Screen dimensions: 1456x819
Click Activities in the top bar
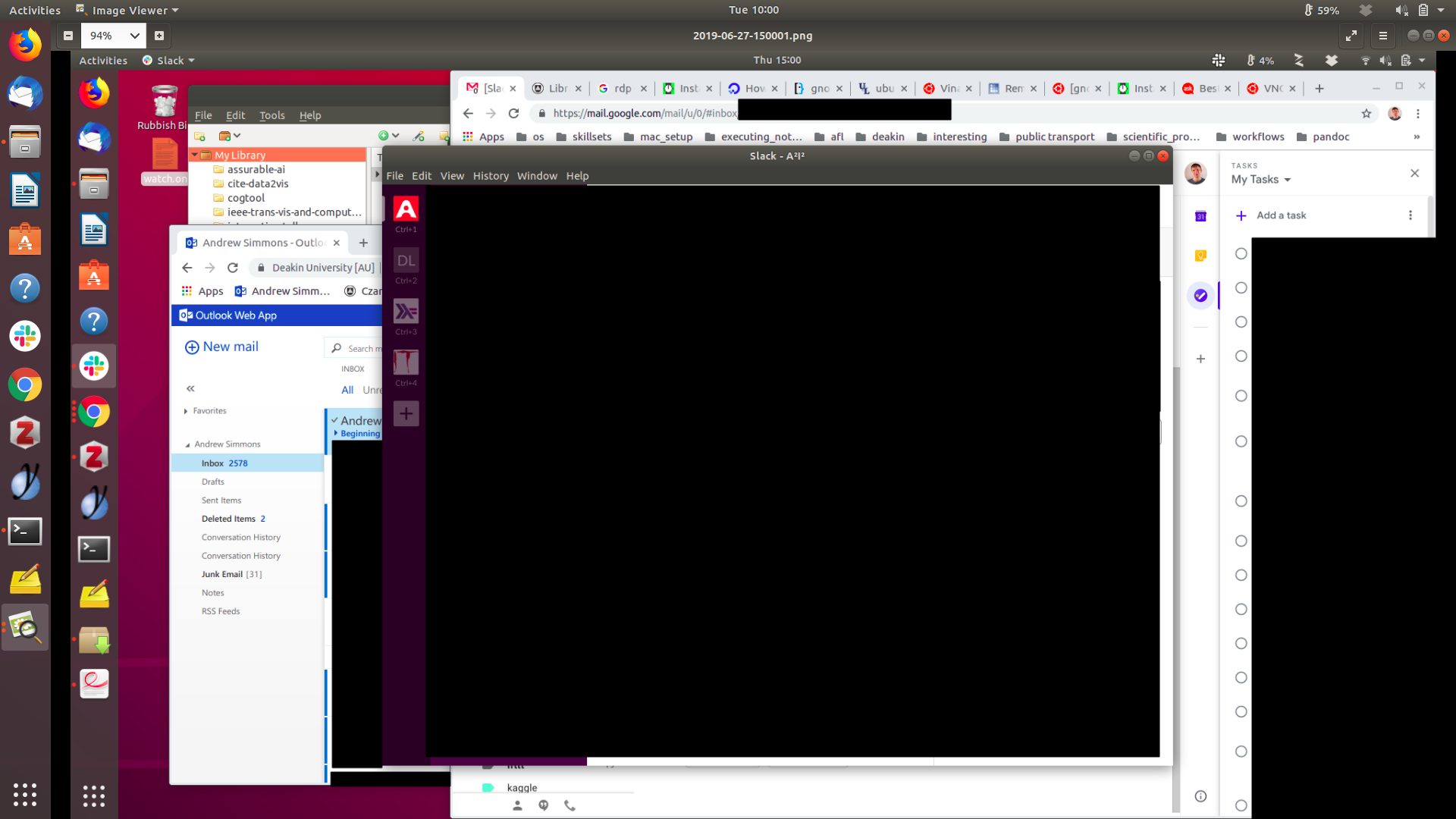point(35,11)
